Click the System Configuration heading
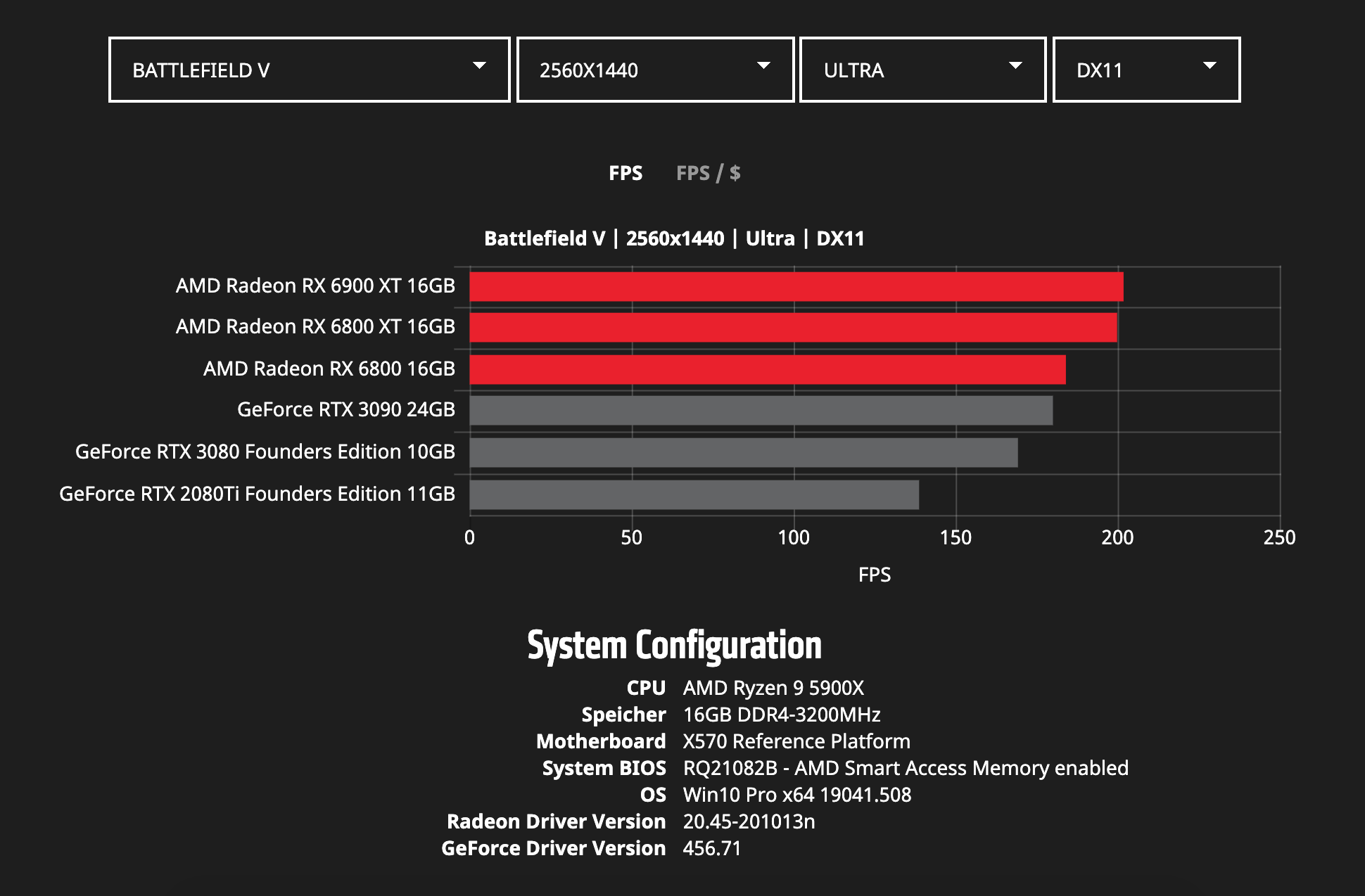The image size is (1365, 896). coord(674,645)
